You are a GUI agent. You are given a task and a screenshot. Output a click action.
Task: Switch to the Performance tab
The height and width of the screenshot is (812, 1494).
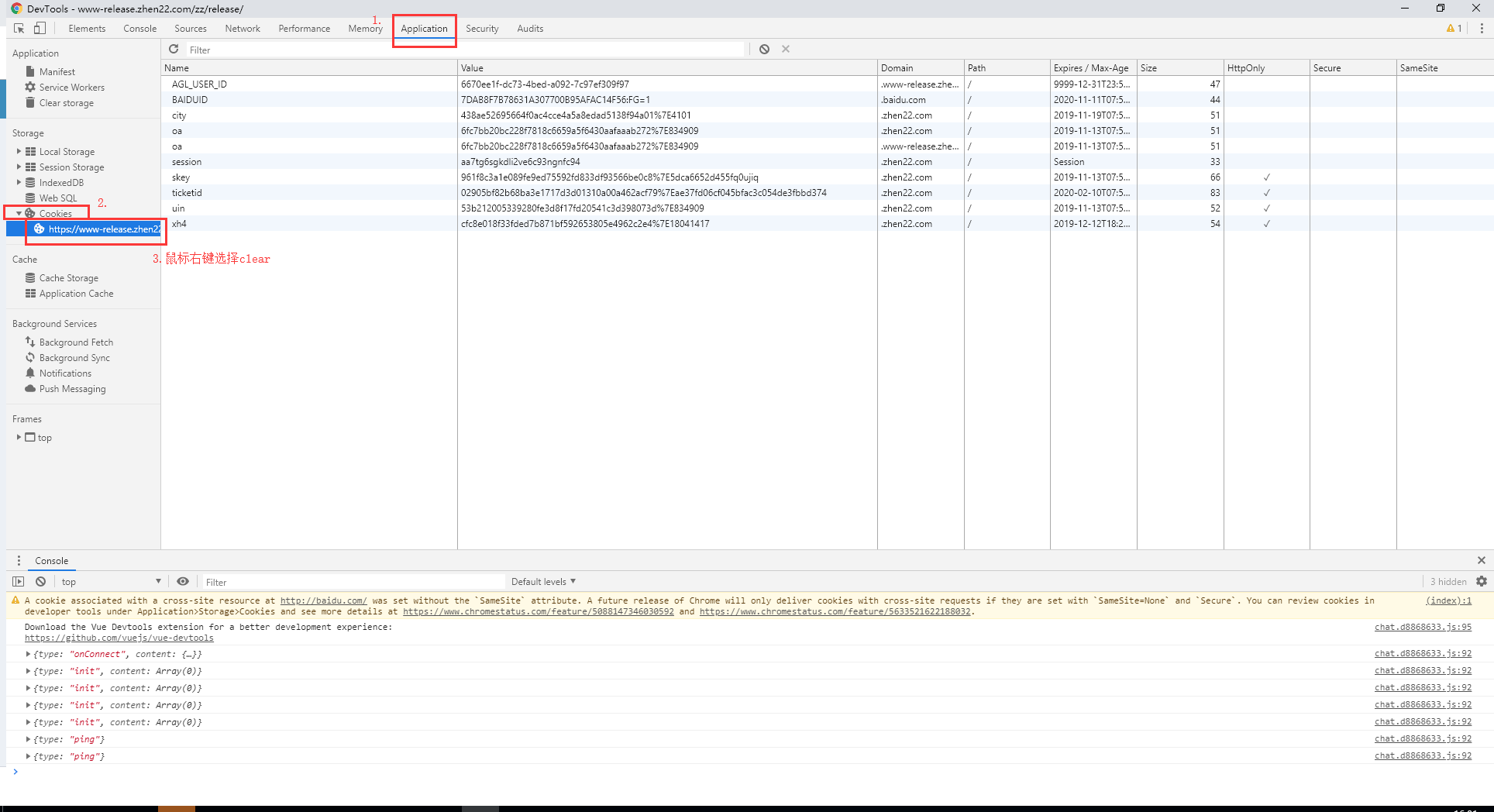click(305, 28)
